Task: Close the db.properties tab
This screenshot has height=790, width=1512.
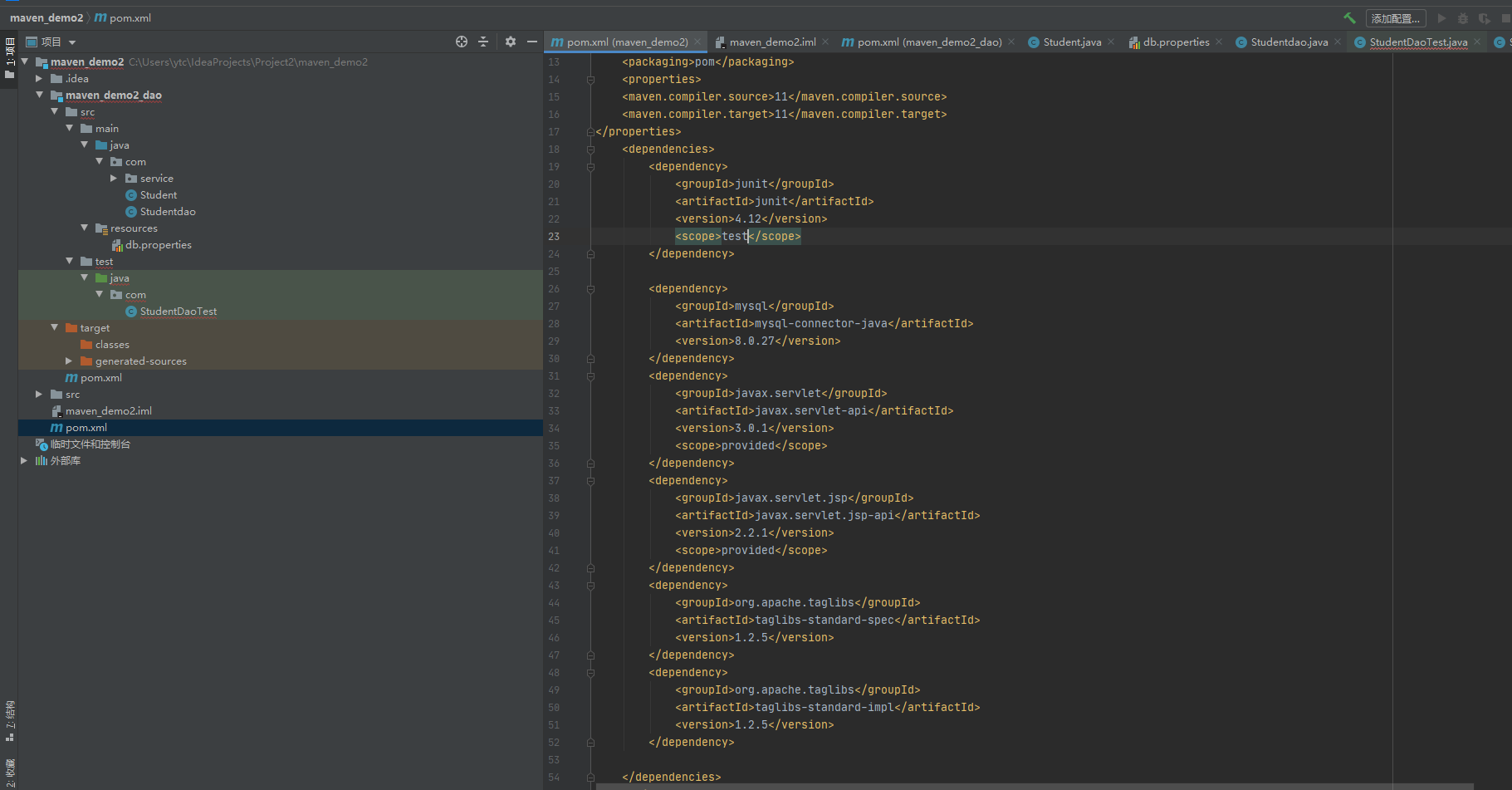Action: 1219,42
